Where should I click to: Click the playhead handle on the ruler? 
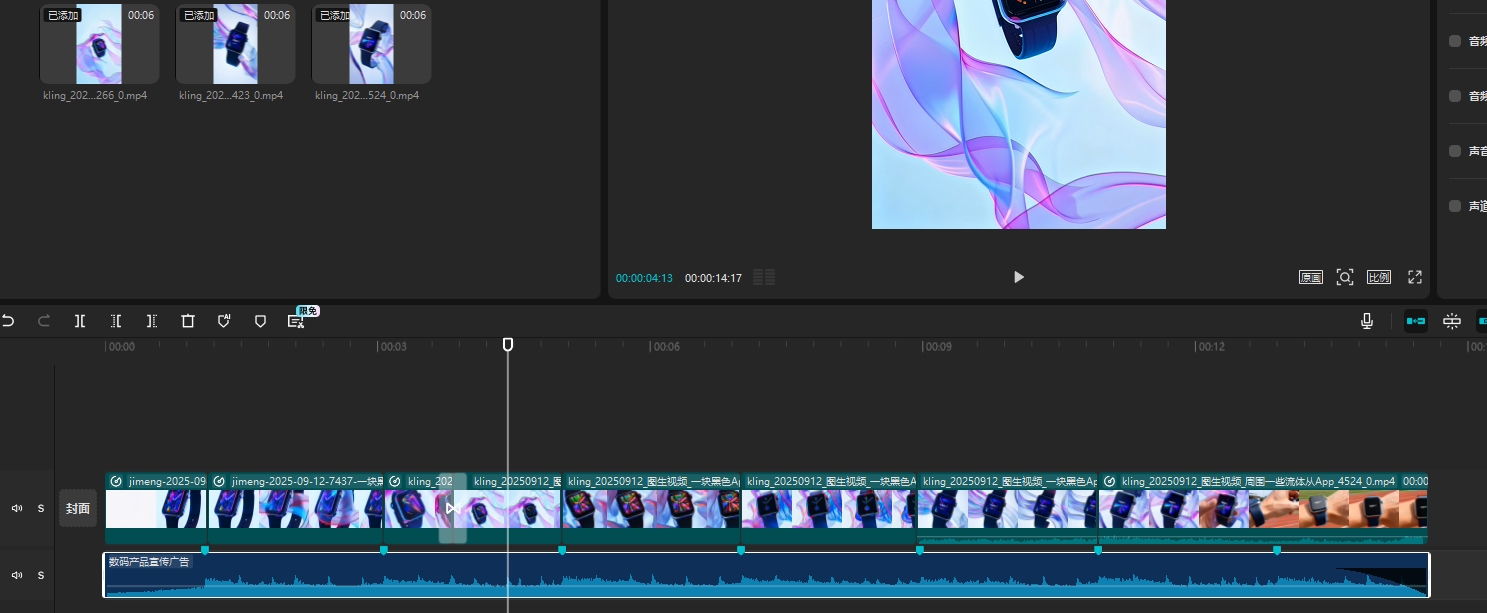click(508, 344)
